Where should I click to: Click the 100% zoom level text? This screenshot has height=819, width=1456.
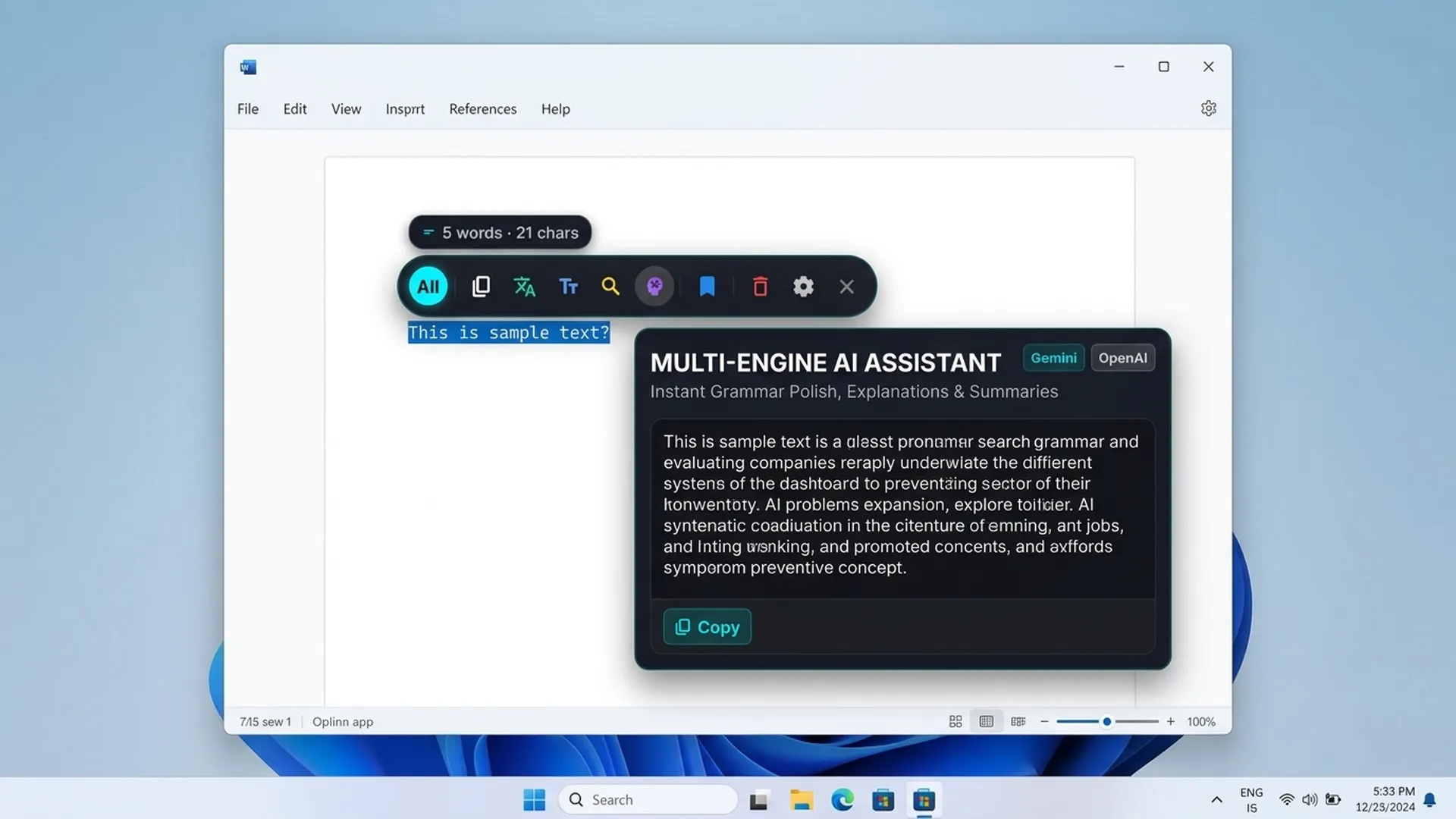point(1201,722)
